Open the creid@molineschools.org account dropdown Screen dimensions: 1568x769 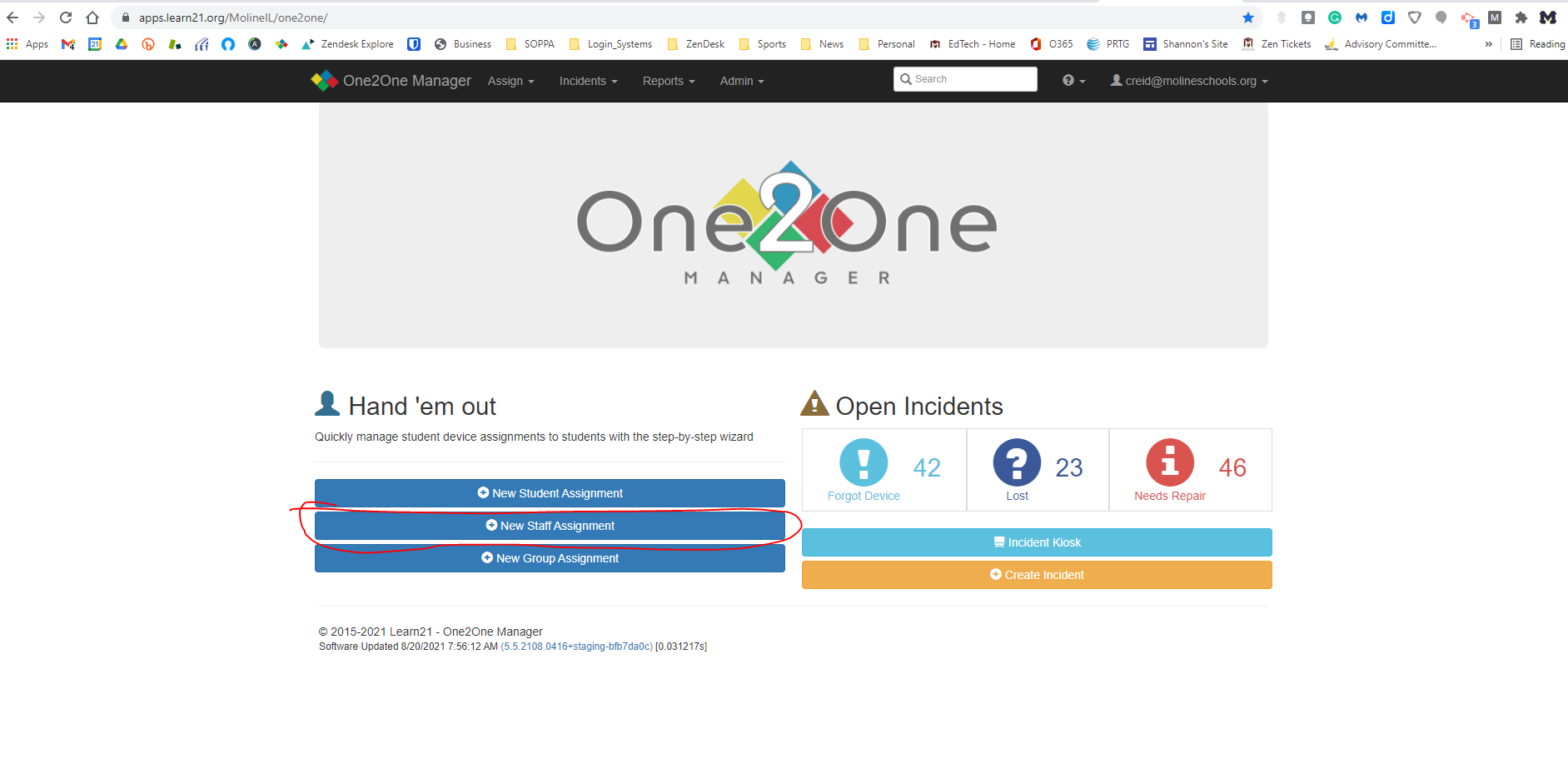click(x=1189, y=81)
